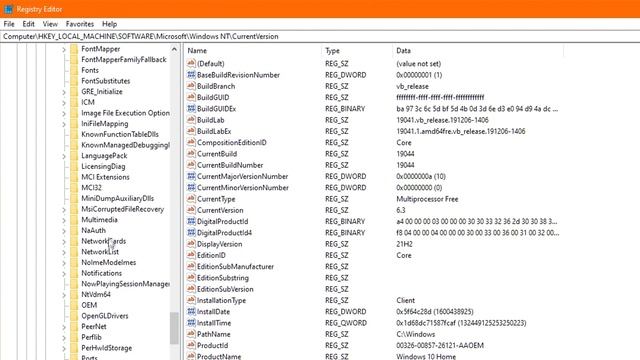Select the InstallationType value name
This screenshot has width=640, height=360.
pyautogui.click(x=222, y=300)
